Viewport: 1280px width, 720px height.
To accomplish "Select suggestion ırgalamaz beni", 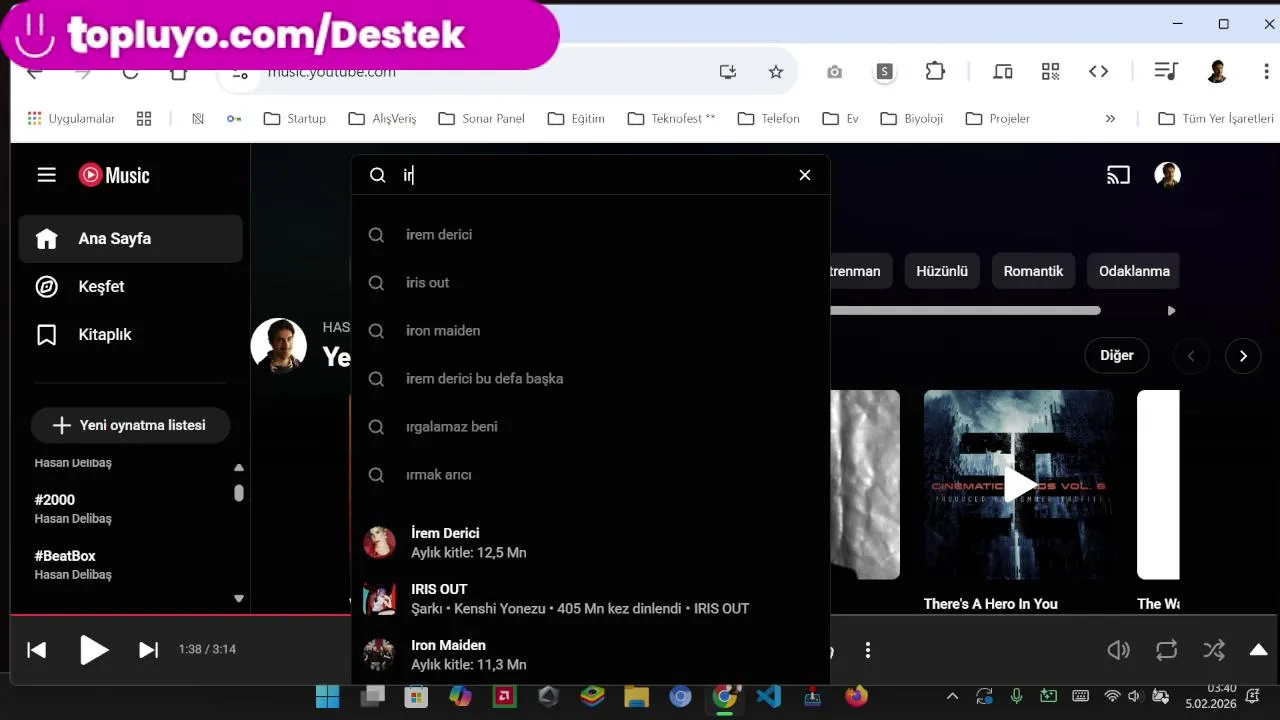I will coord(590,427).
